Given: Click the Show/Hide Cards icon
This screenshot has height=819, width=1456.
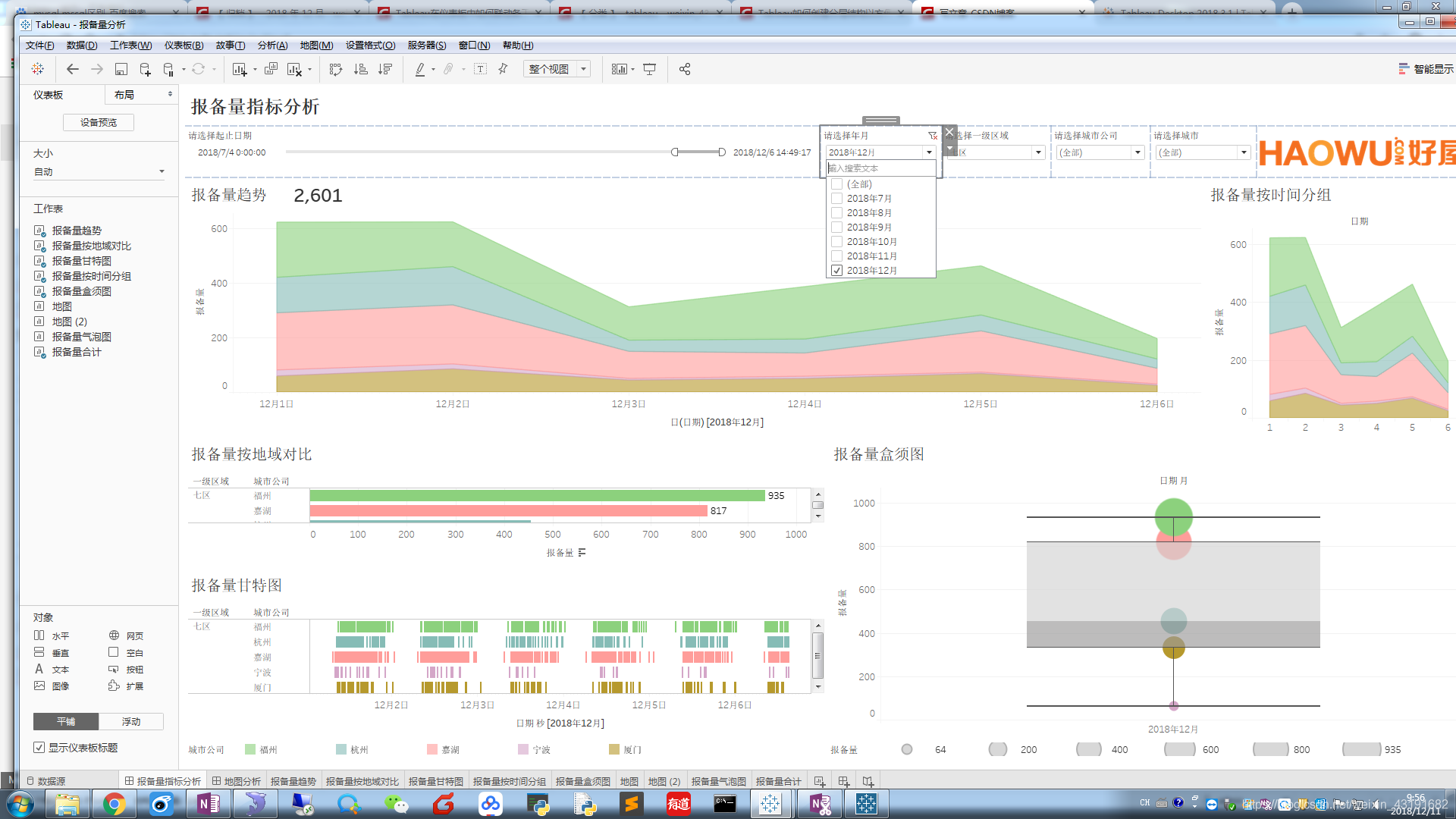Looking at the screenshot, I should tap(620, 69).
